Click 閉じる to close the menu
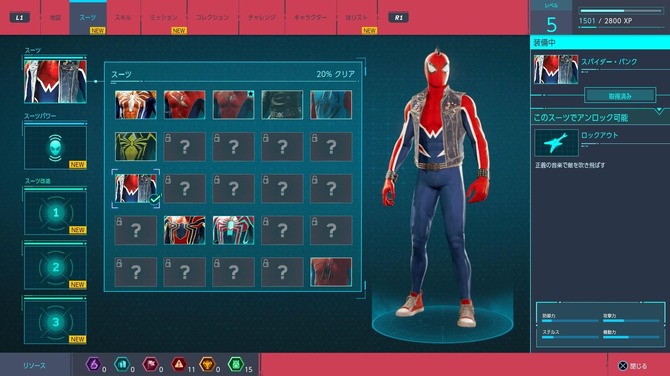This screenshot has width=670, height=376. [x=633, y=366]
